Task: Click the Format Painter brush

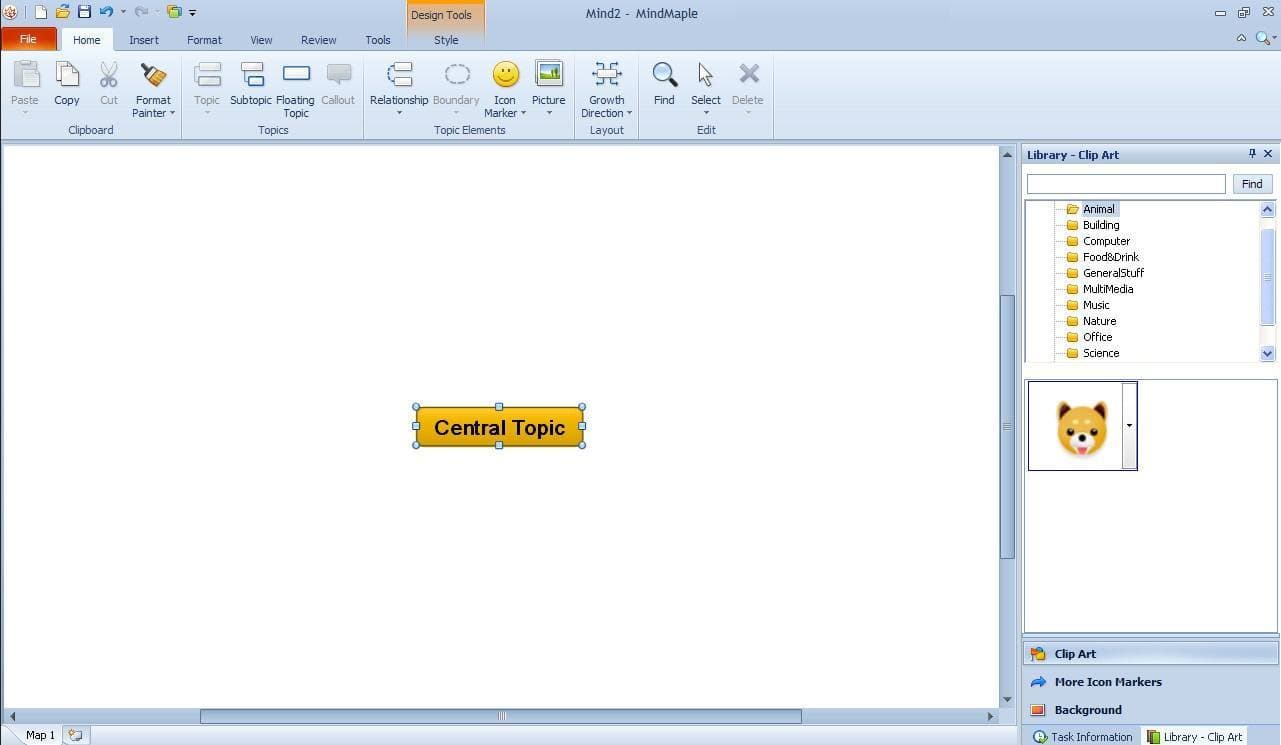Action: click(x=153, y=76)
